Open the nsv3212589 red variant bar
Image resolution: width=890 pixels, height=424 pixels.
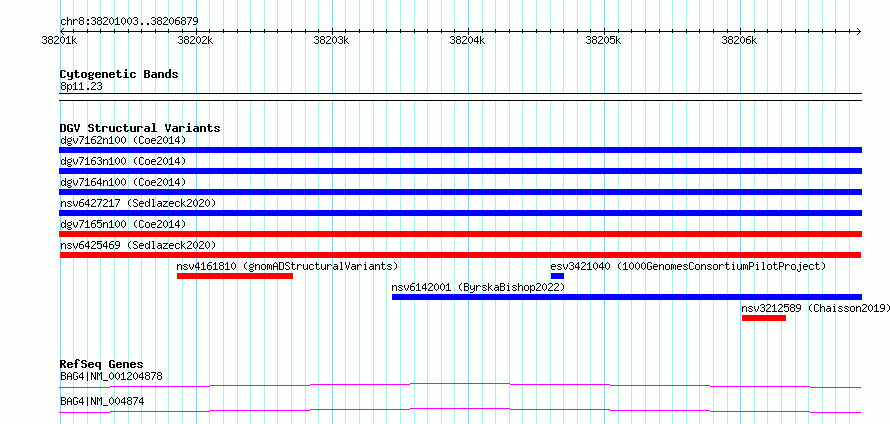[x=763, y=318]
